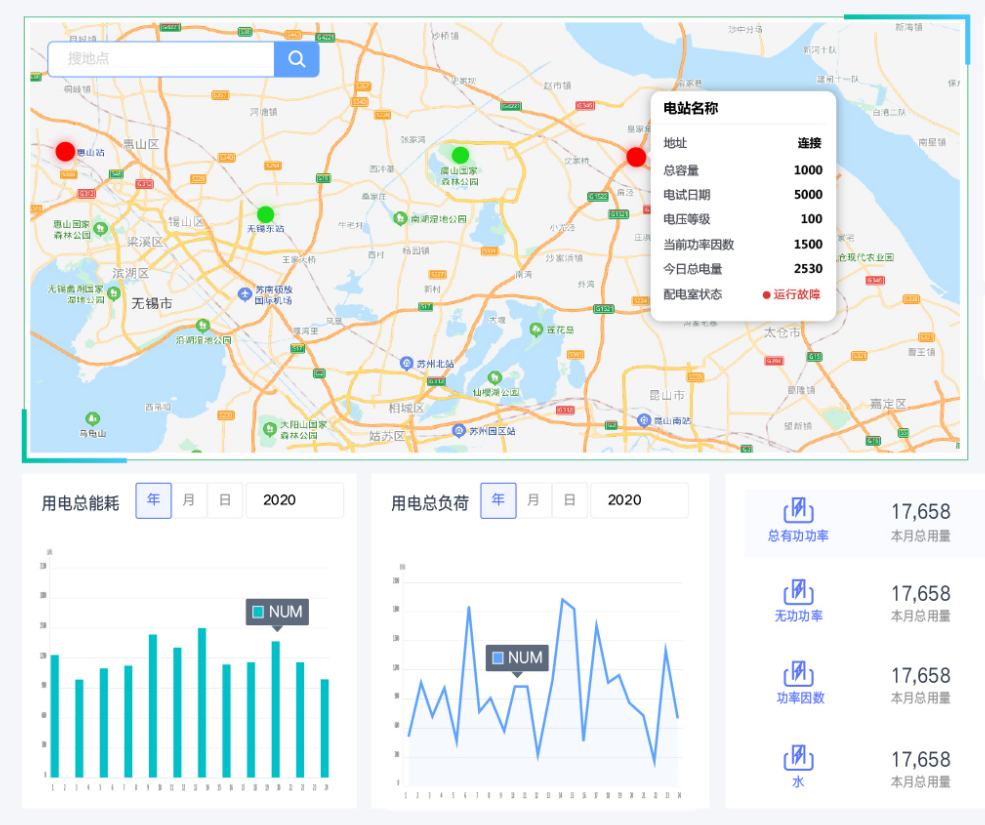The image size is (985, 825).
Task: Select the 年 tab in 用电总能耗
Action: tap(153, 500)
